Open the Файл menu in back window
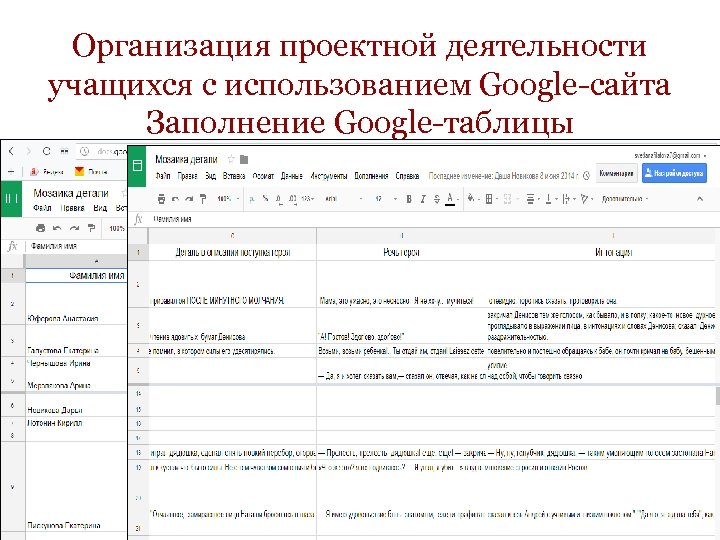Image resolution: width=720 pixels, height=540 pixels. click(42, 208)
